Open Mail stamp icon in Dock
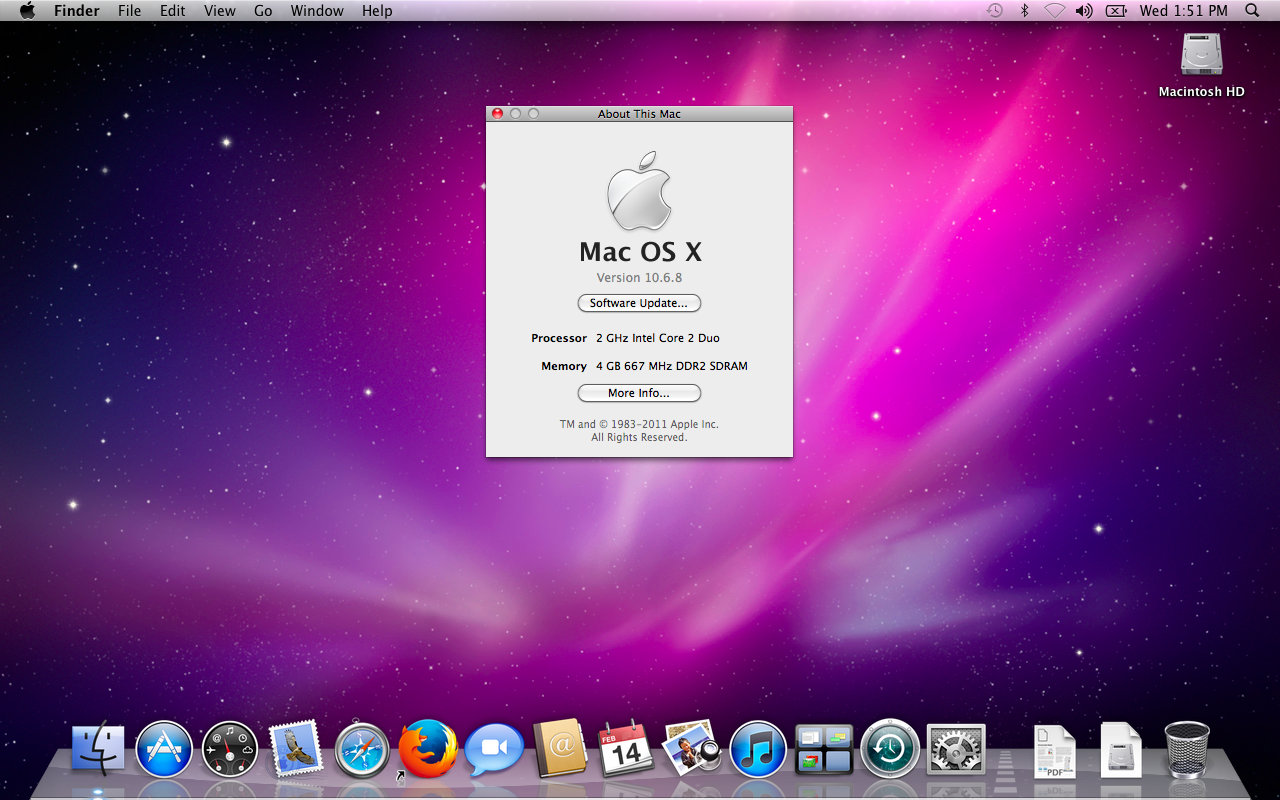The height and width of the screenshot is (800, 1280). click(296, 748)
